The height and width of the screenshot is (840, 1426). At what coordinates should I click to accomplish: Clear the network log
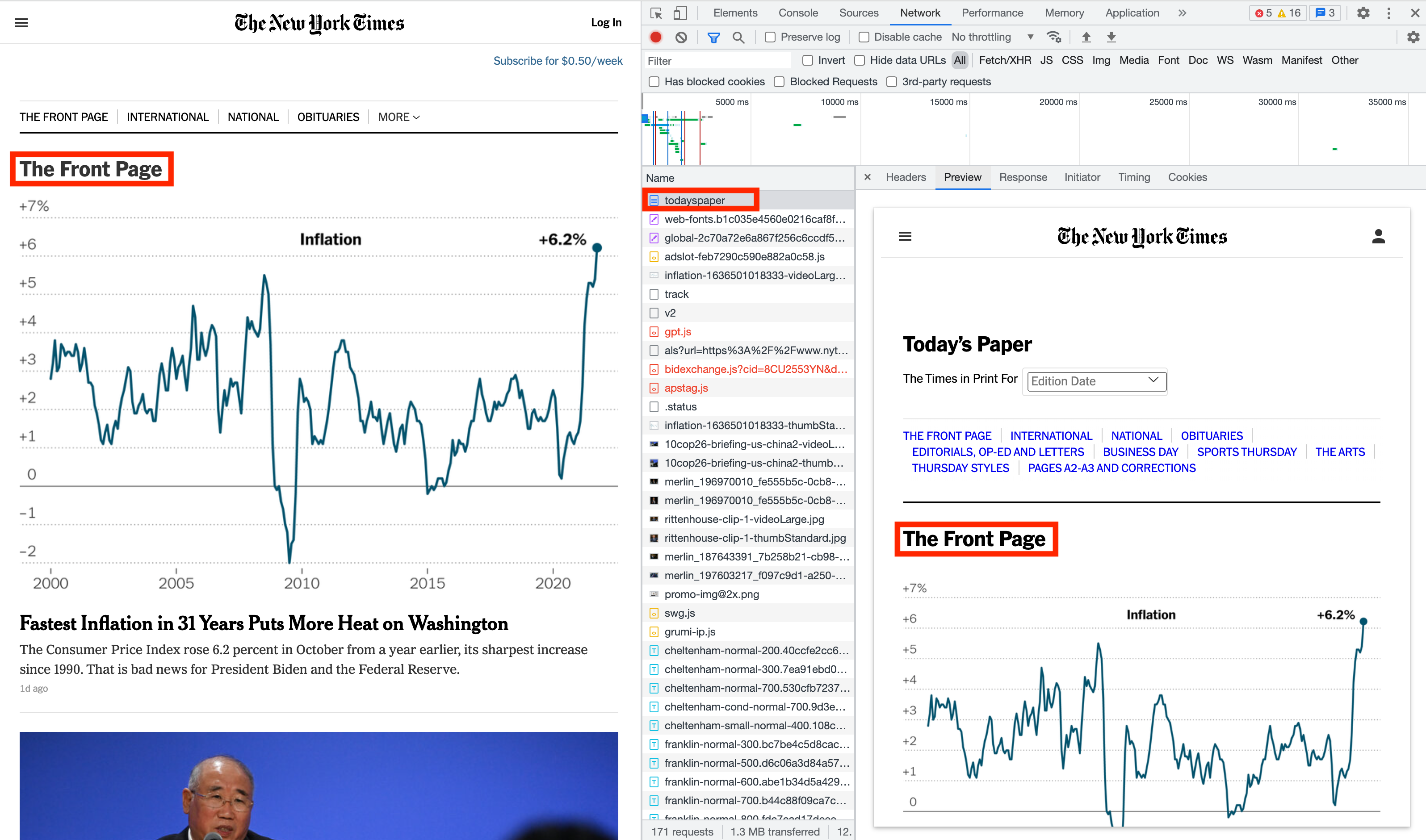pos(681,38)
